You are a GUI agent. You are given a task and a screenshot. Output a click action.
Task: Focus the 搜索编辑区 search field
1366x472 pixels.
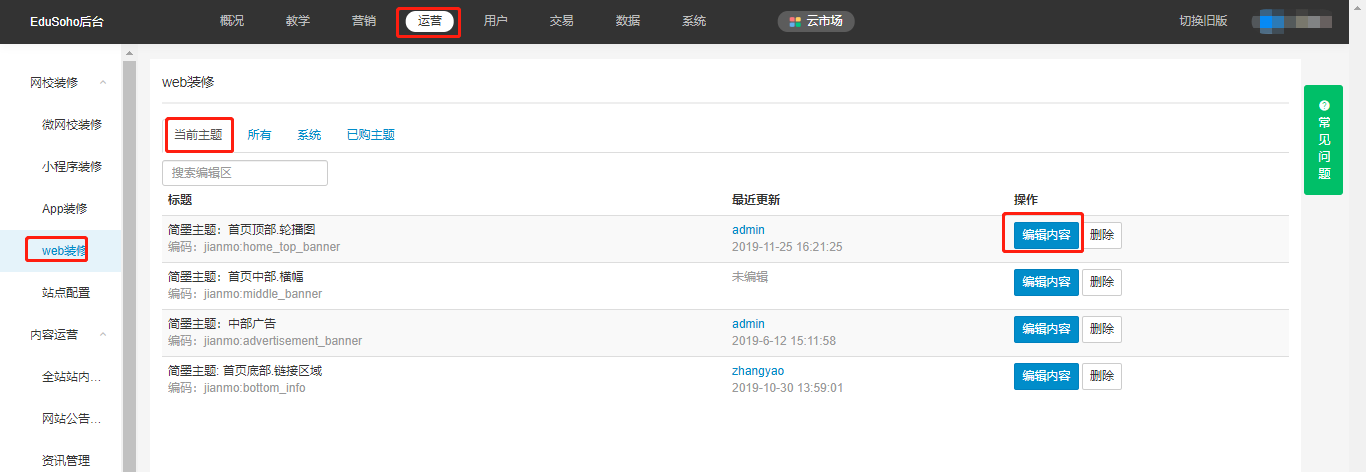pos(245,173)
